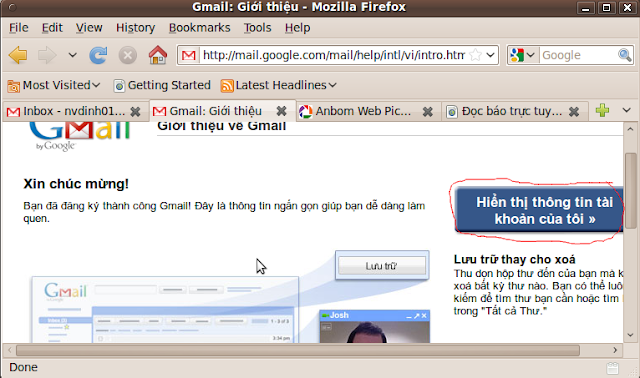
Task: Click the Gmail inbox preview screenshot
Action: pyautogui.click(x=165, y=309)
